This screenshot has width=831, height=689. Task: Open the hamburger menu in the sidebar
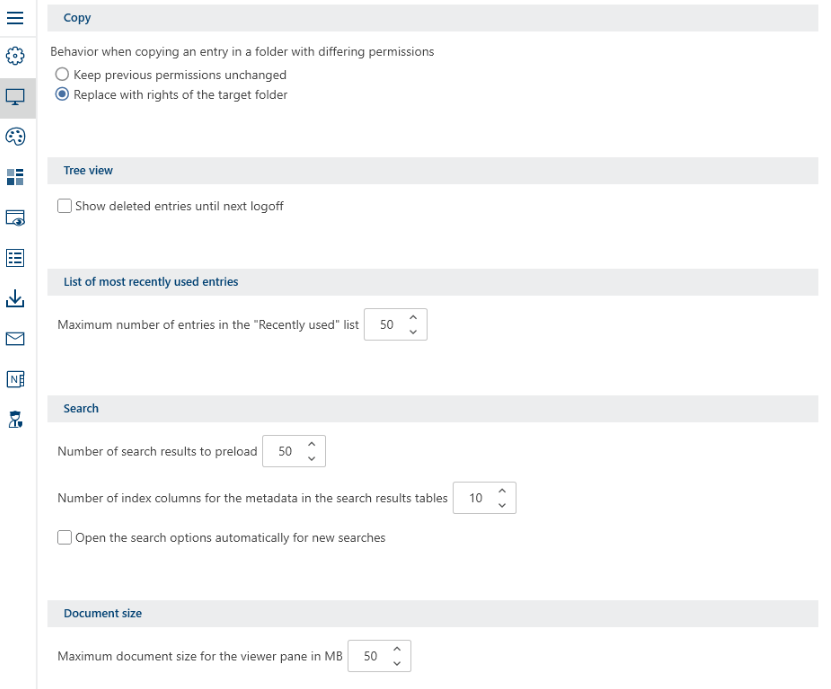coord(15,17)
